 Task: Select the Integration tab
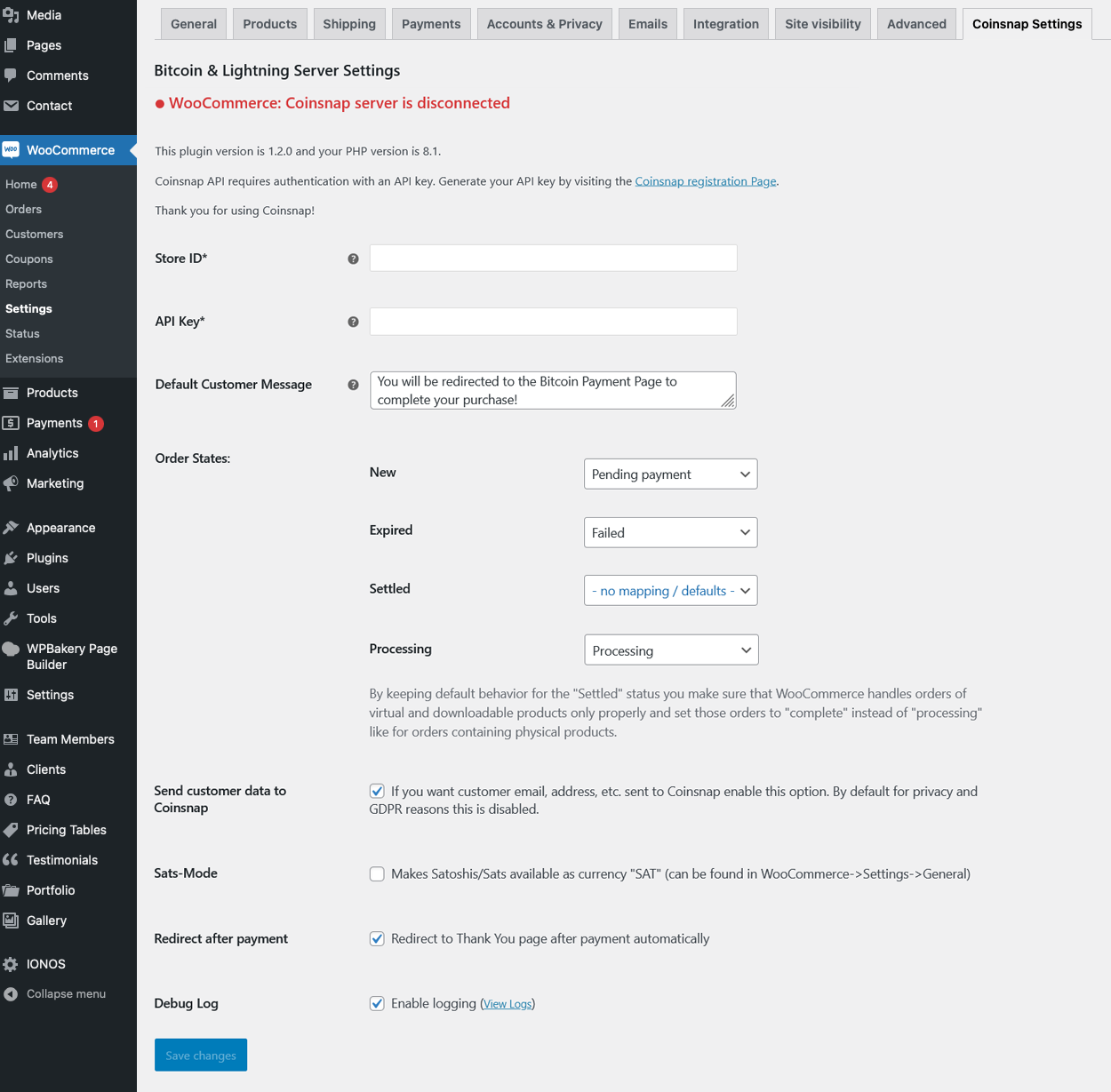coord(726,24)
